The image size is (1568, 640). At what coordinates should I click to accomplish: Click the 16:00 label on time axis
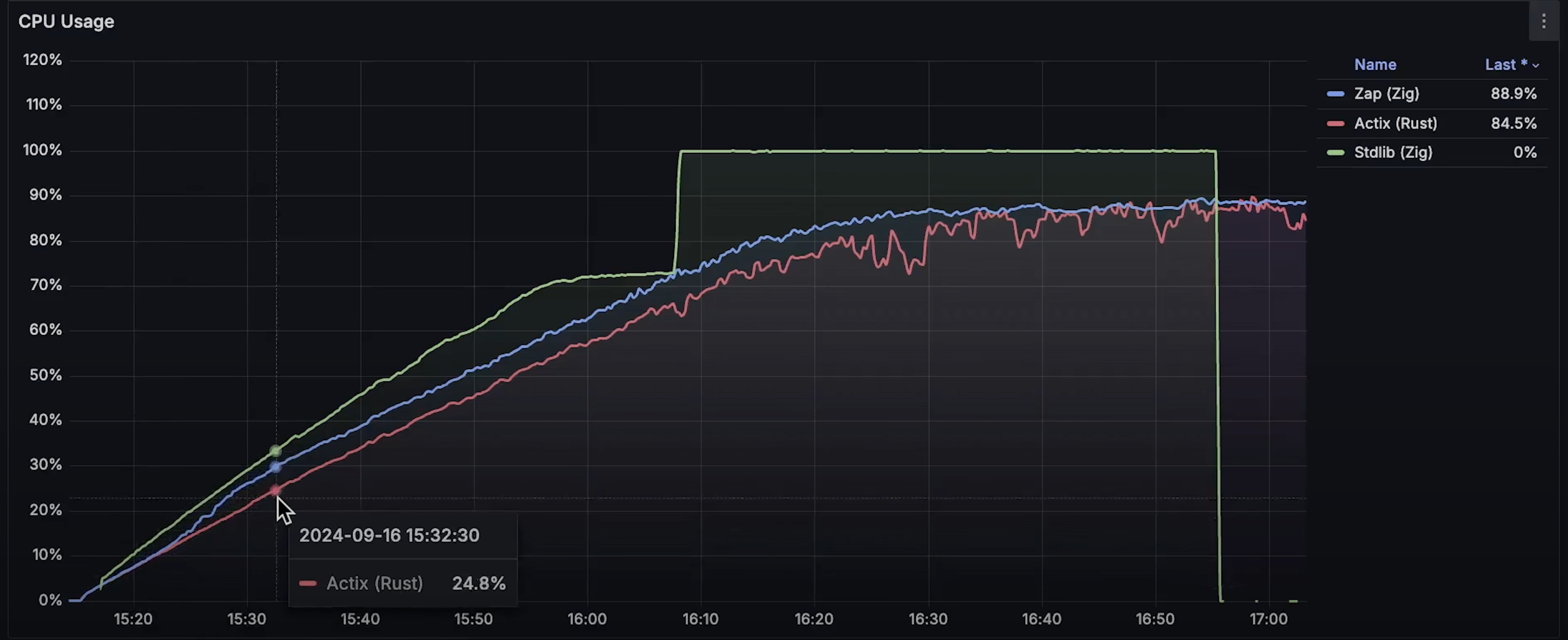click(x=587, y=618)
